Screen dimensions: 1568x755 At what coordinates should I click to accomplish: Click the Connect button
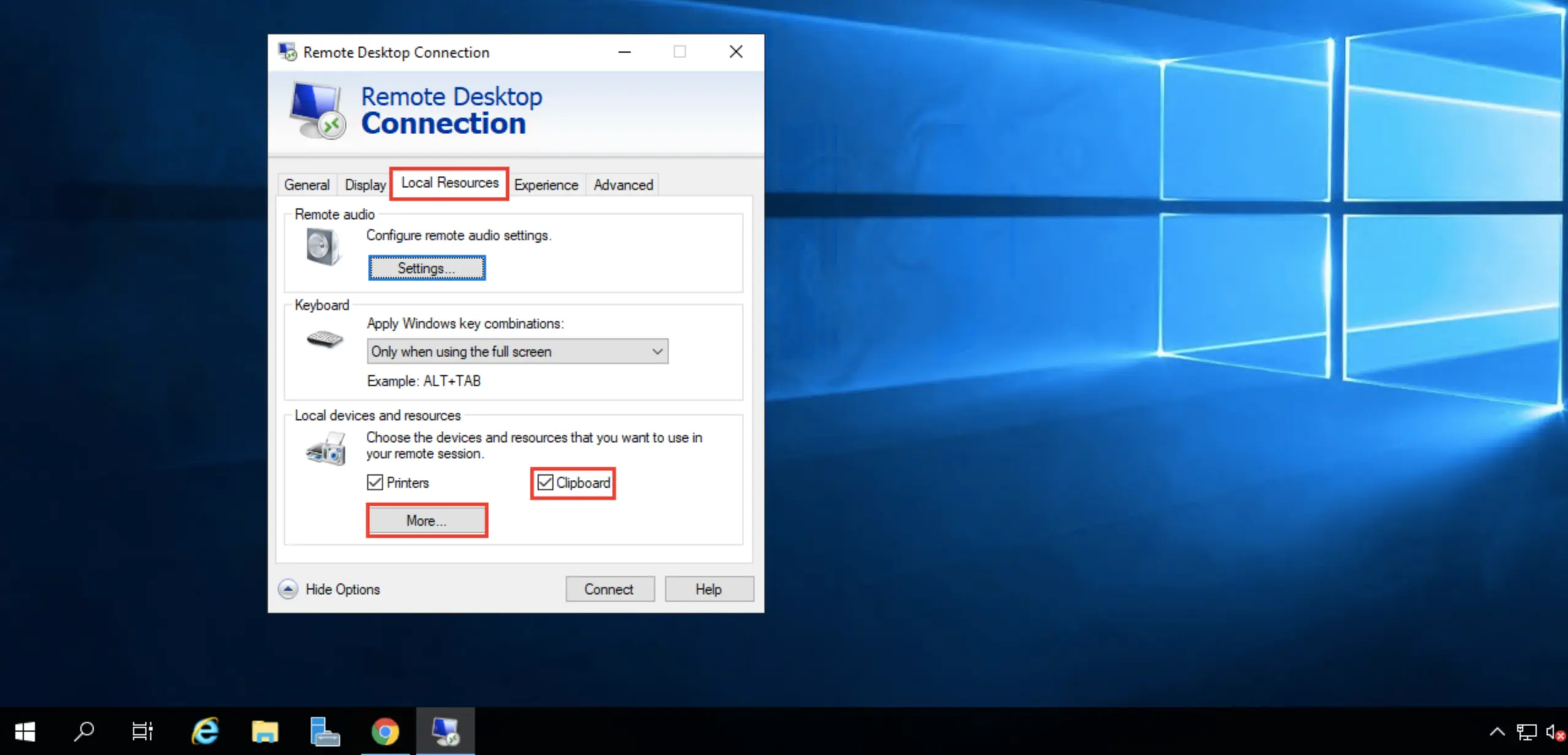[609, 589]
